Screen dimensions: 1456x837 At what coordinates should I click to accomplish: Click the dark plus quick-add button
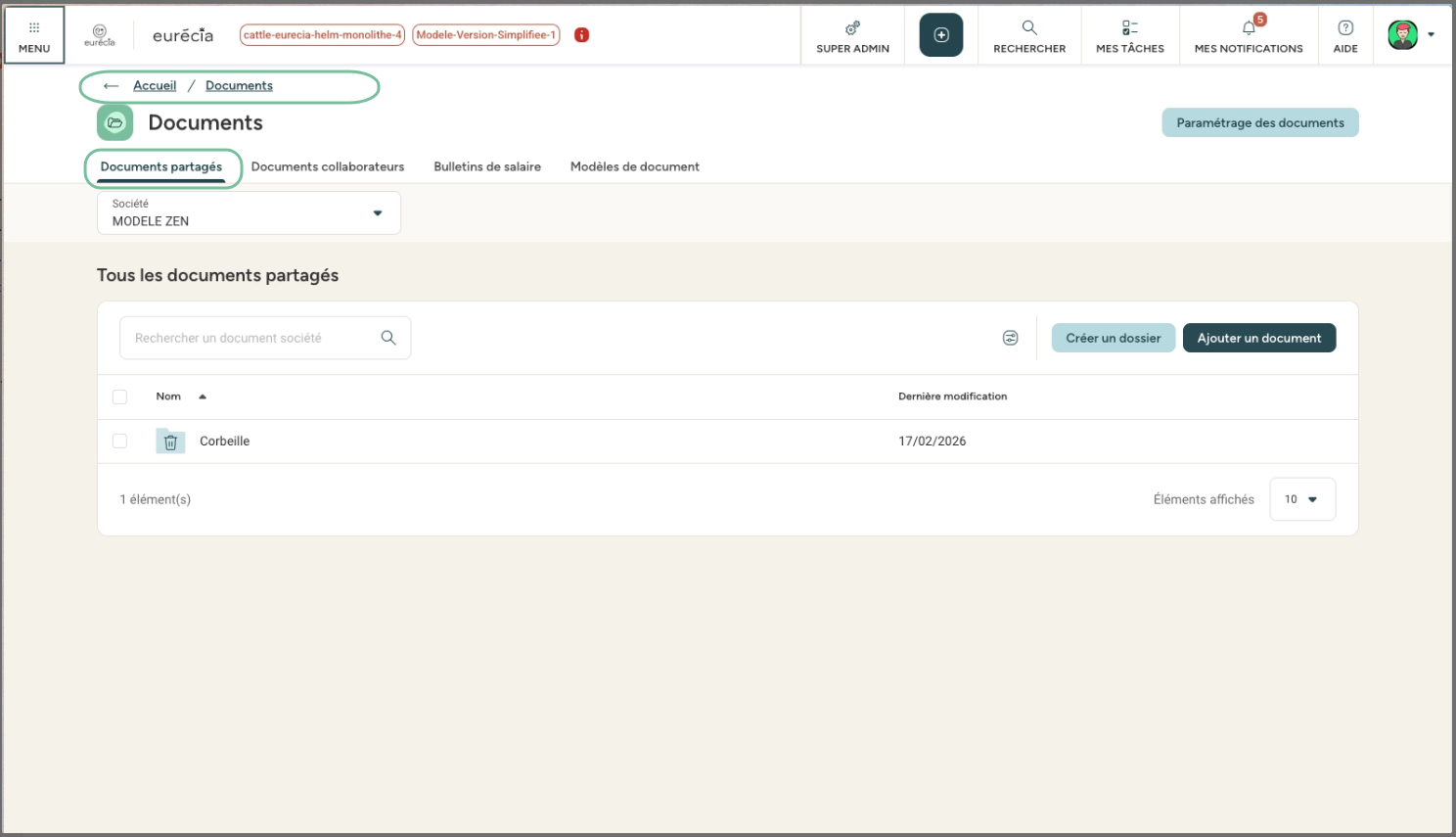tap(940, 35)
